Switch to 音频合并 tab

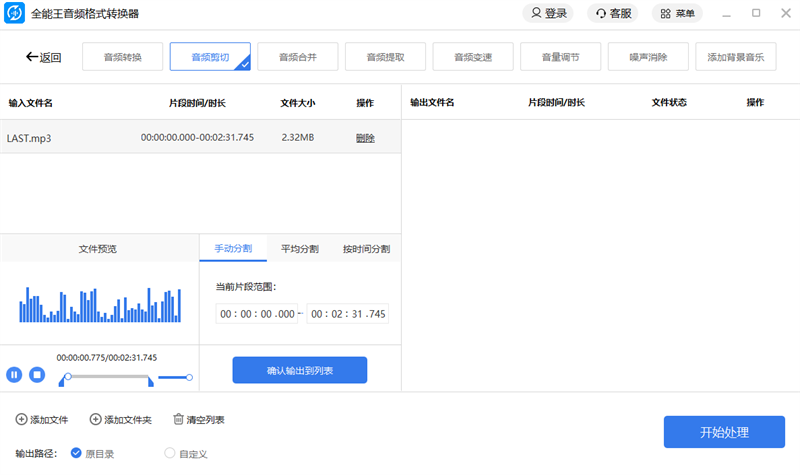point(298,57)
